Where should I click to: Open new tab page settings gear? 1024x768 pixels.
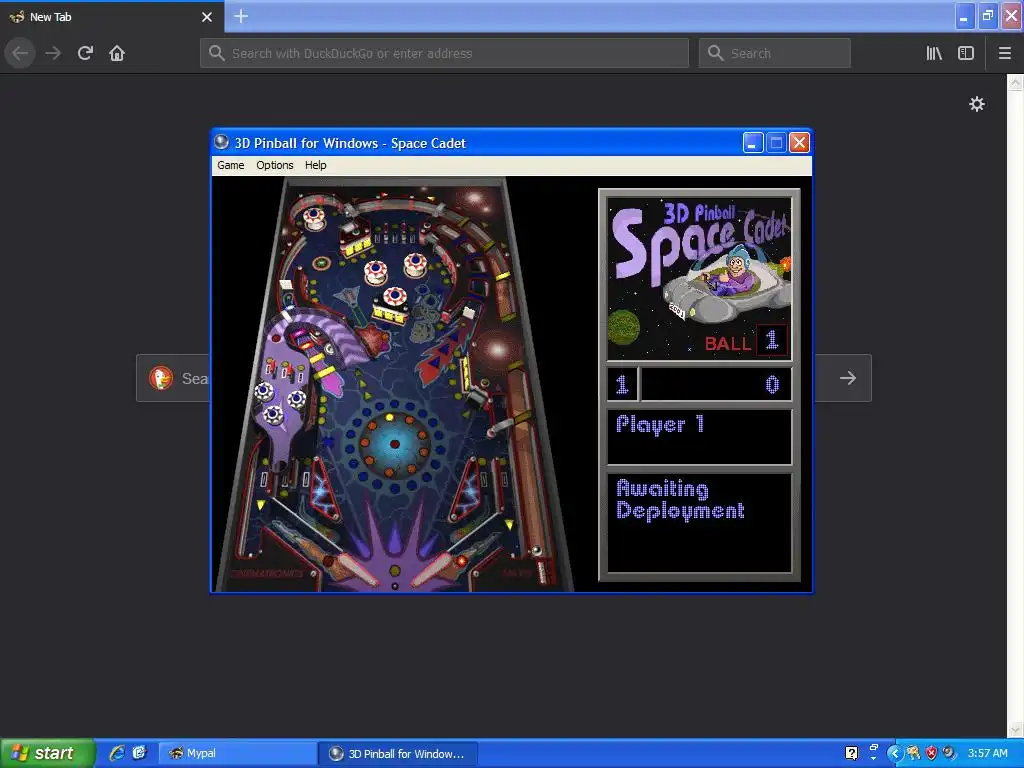977,104
